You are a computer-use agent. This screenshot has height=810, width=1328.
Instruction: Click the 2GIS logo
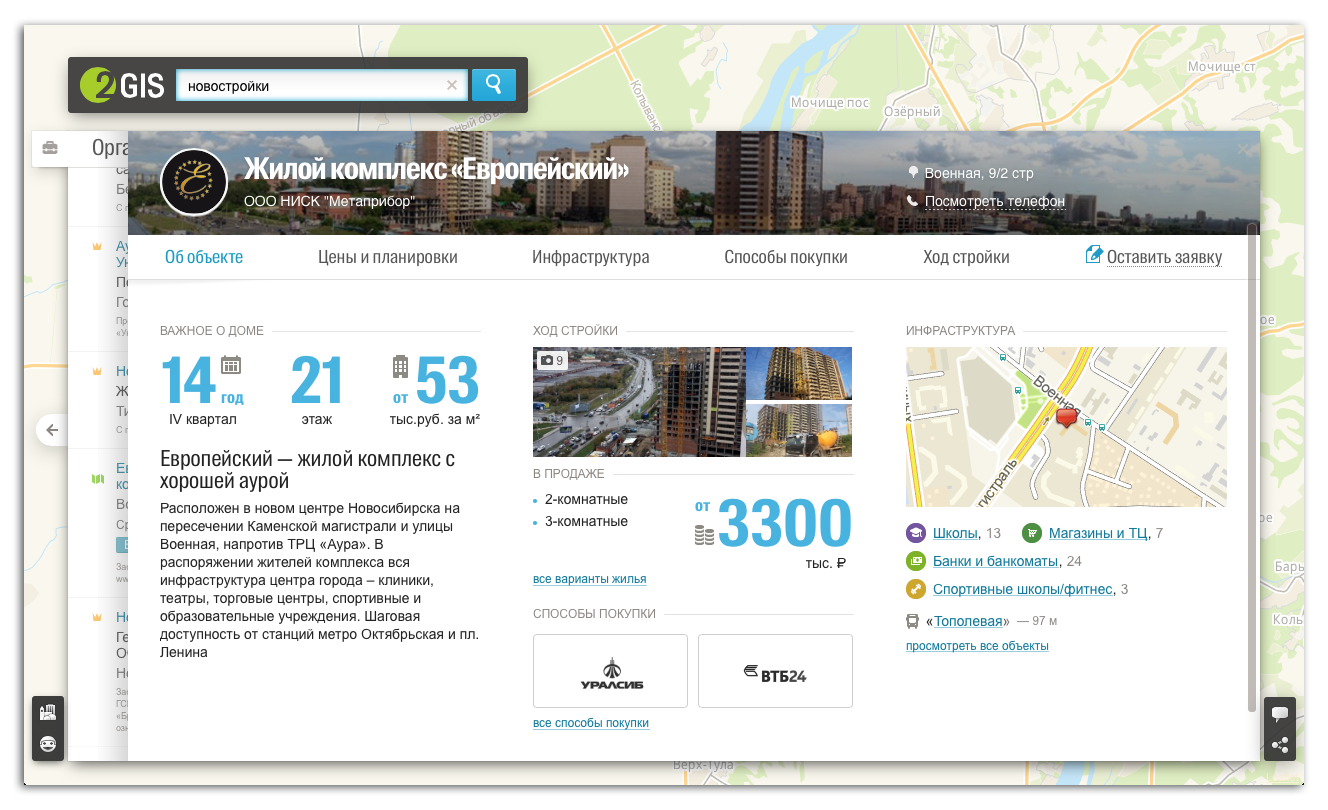click(x=122, y=85)
